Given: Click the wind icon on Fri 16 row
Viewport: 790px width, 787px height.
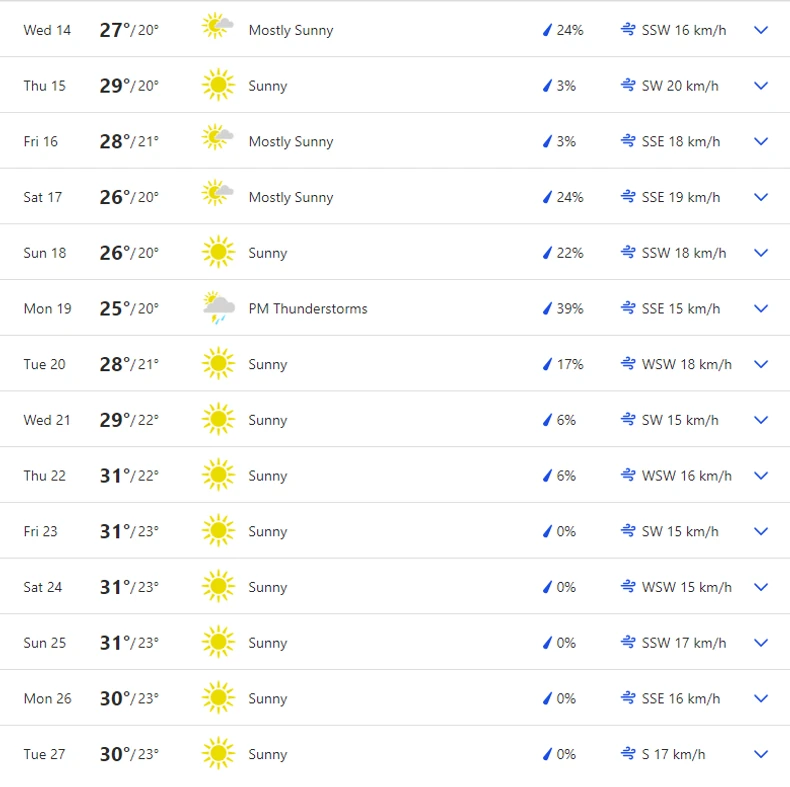Looking at the screenshot, I should pyautogui.click(x=628, y=141).
